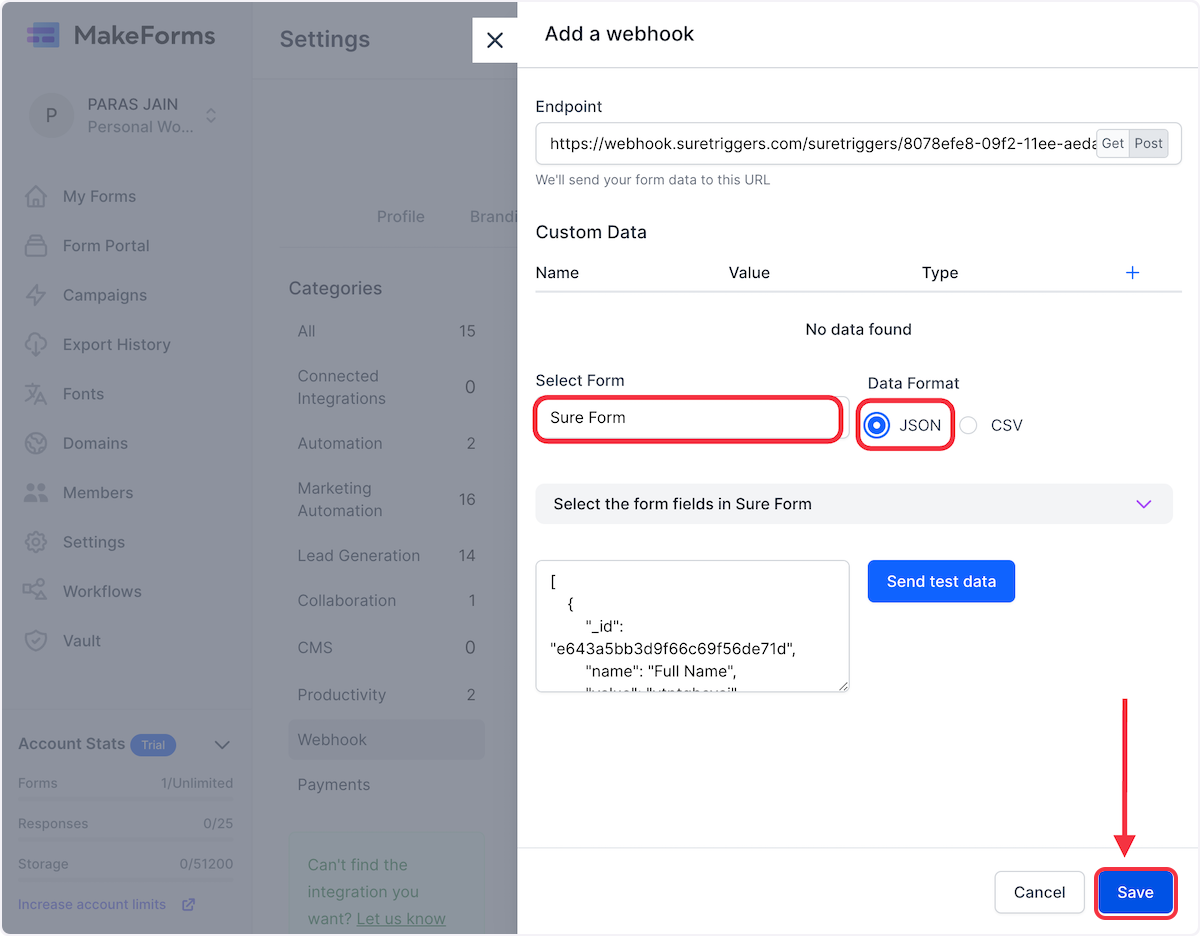Open Increase account limits link
The width and height of the screenshot is (1200, 936).
click(92, 904)
